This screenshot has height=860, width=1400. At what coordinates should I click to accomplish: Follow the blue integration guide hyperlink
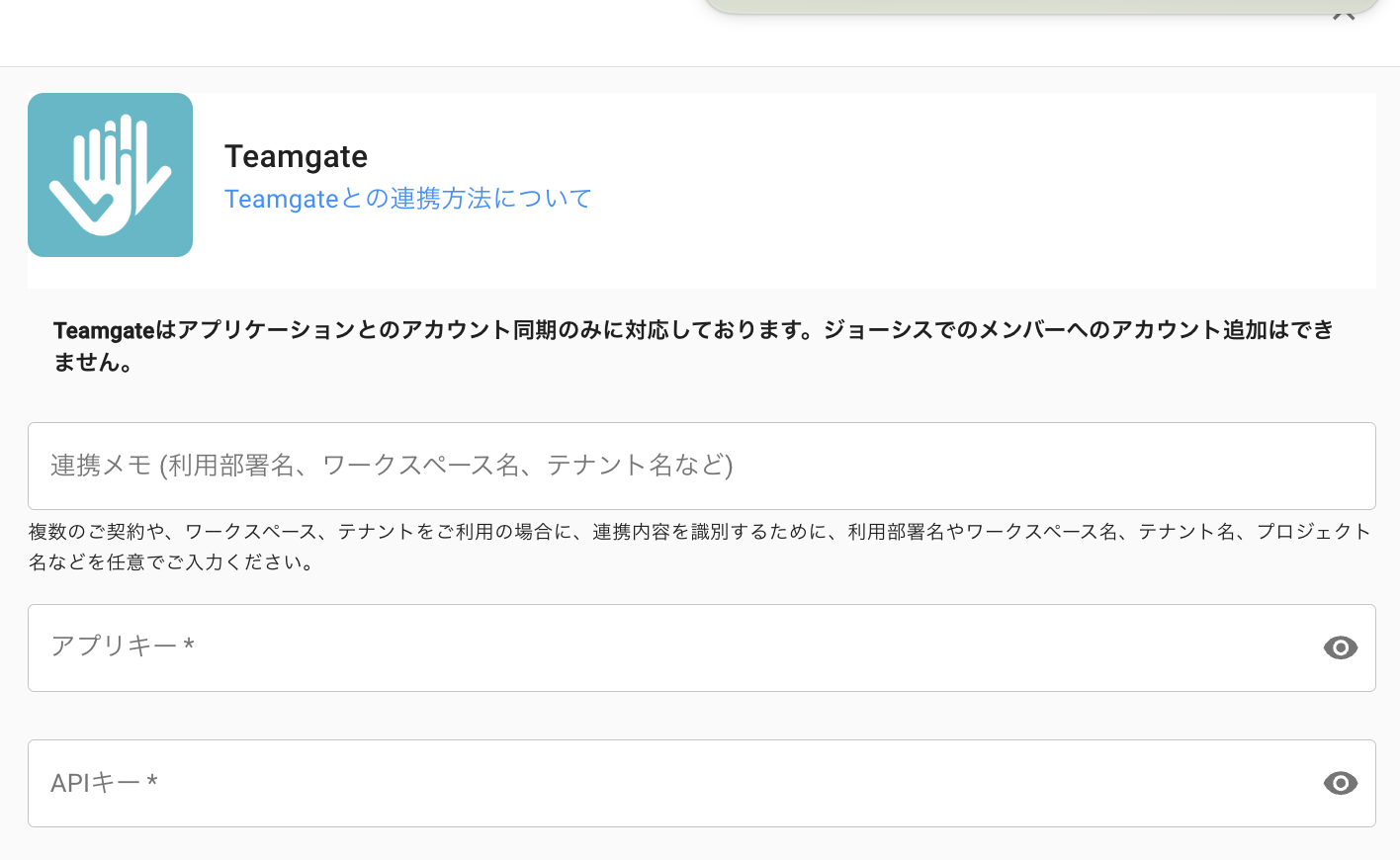coord(407,199)
